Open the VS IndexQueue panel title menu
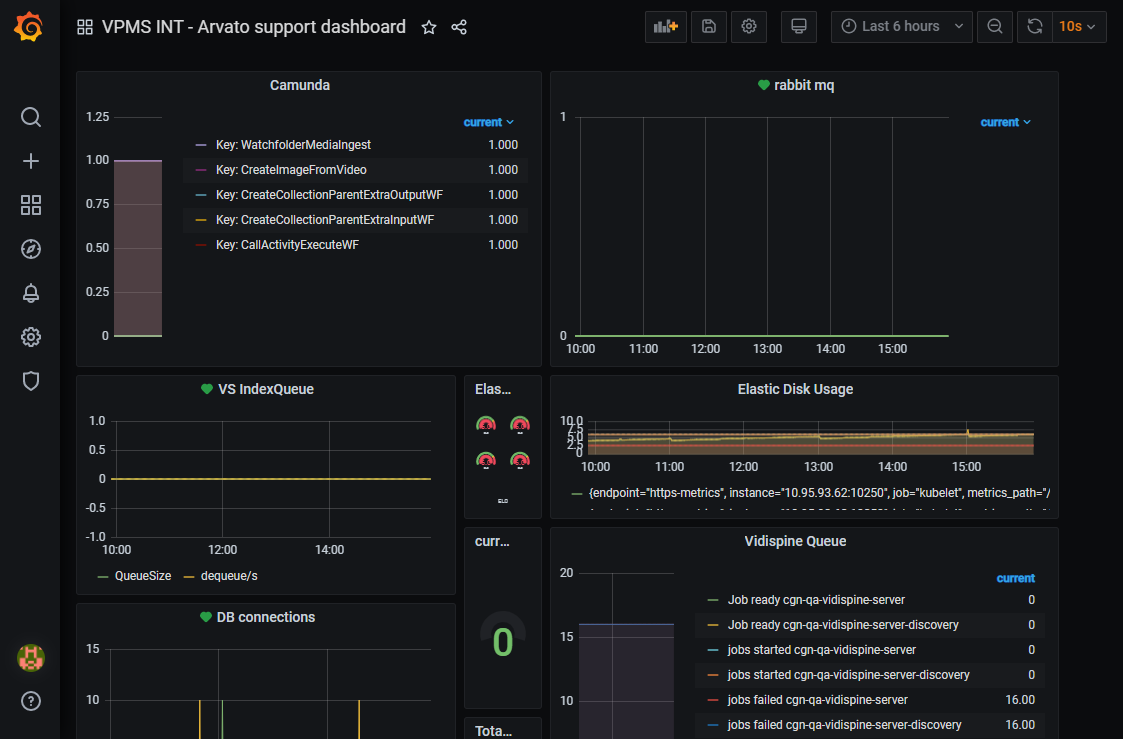The image size is (1123, 739). pyautogui.click(x=266, y=389)
